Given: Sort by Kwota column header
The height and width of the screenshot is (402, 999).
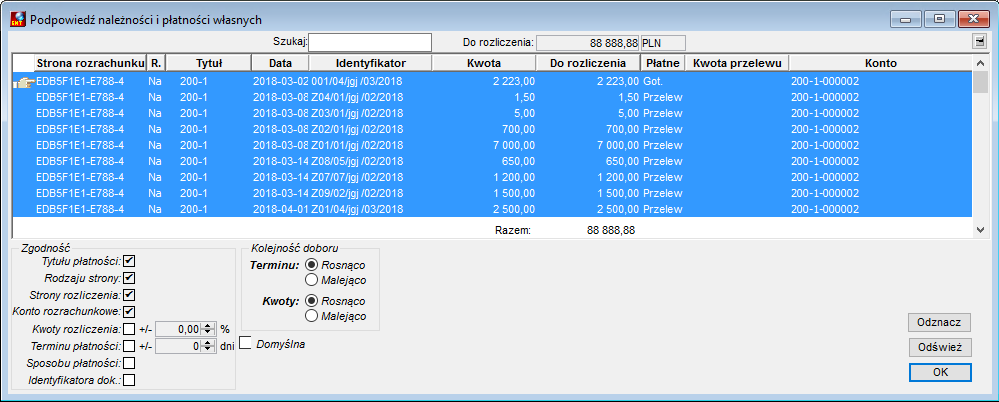Looking at the screenshot, I should coord(484,63).
